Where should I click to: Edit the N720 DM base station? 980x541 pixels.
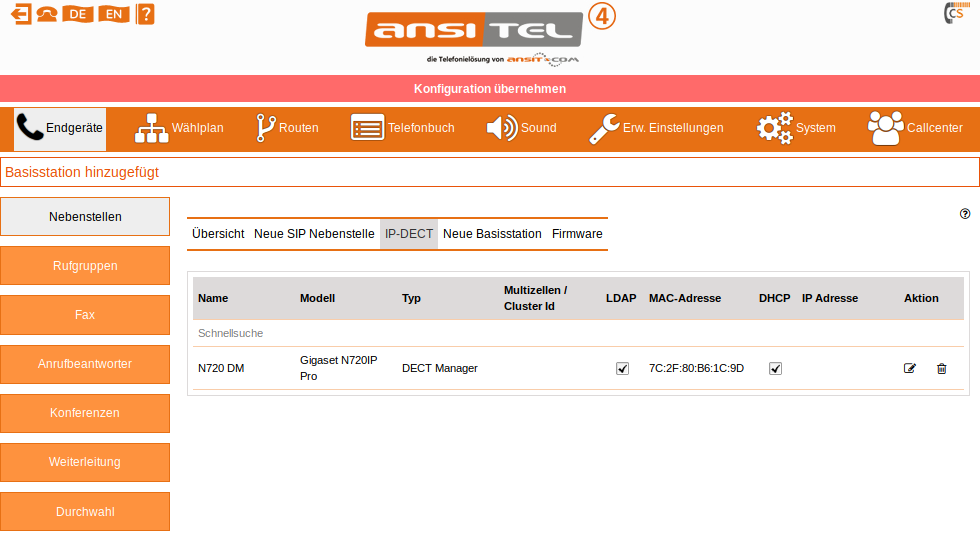pos(909,368)
